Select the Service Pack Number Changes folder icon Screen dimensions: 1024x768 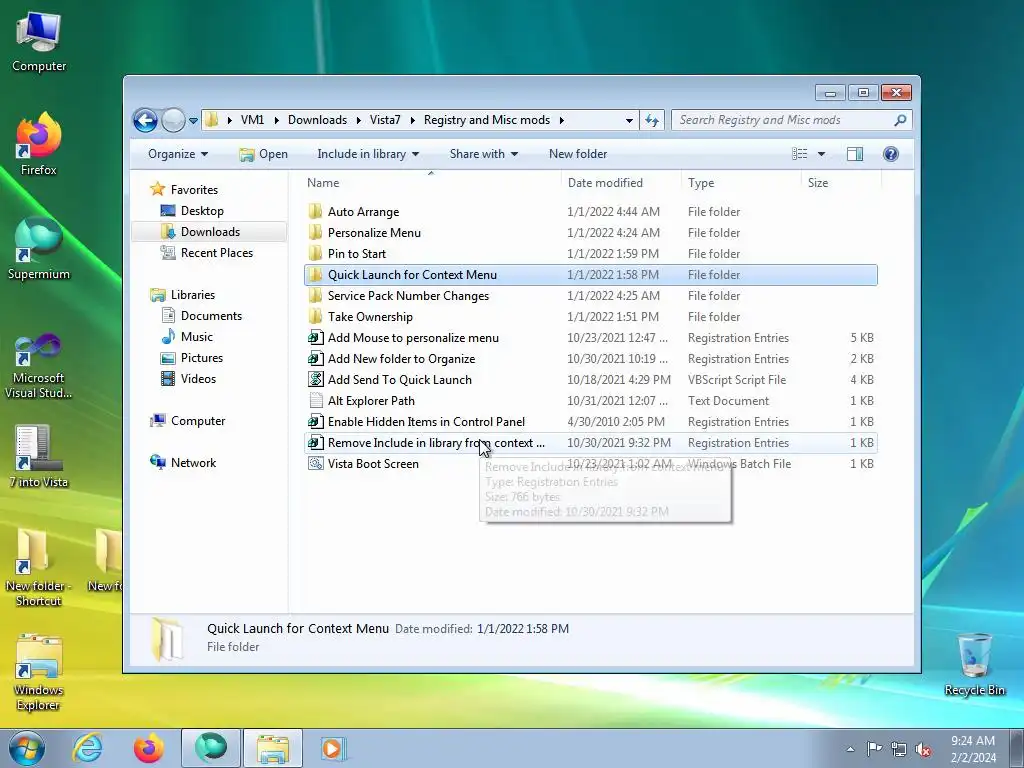point(315,296)
